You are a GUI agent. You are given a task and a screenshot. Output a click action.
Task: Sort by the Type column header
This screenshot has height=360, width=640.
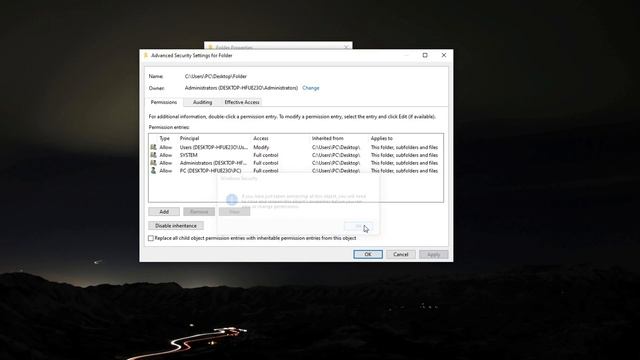pyautogui.click(x=164, y=138)
